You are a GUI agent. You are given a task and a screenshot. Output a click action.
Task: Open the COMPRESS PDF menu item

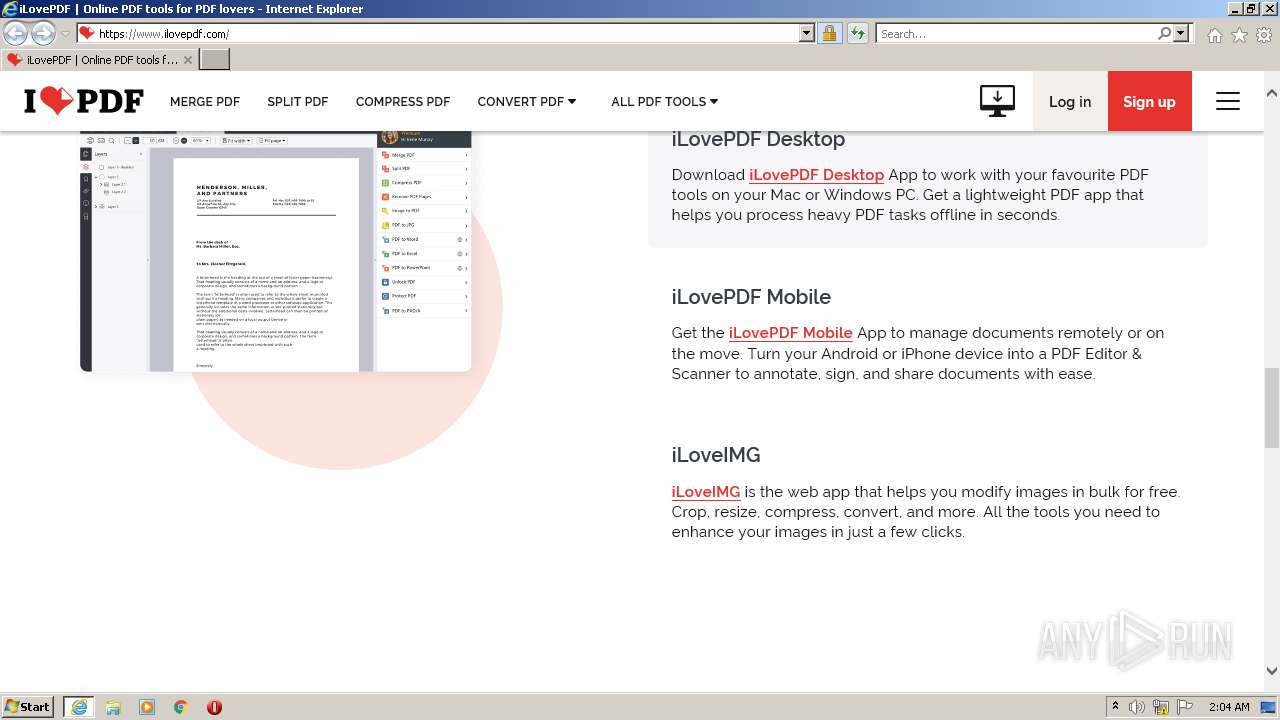[403, 101]
